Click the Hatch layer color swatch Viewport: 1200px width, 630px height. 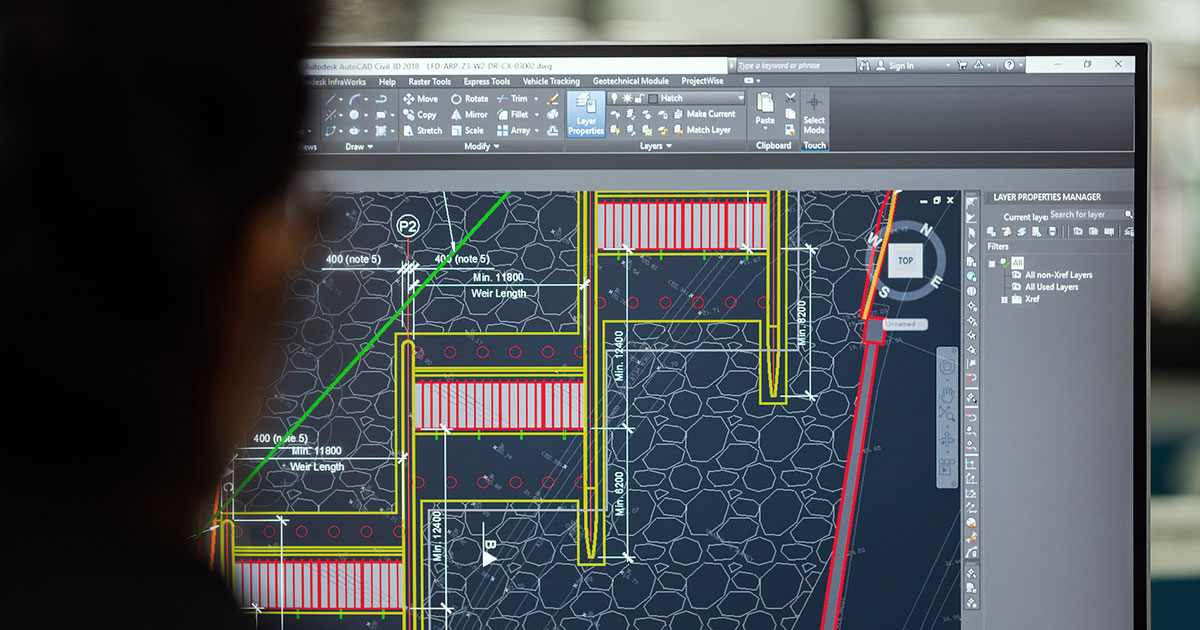click(x=652, y=98)
